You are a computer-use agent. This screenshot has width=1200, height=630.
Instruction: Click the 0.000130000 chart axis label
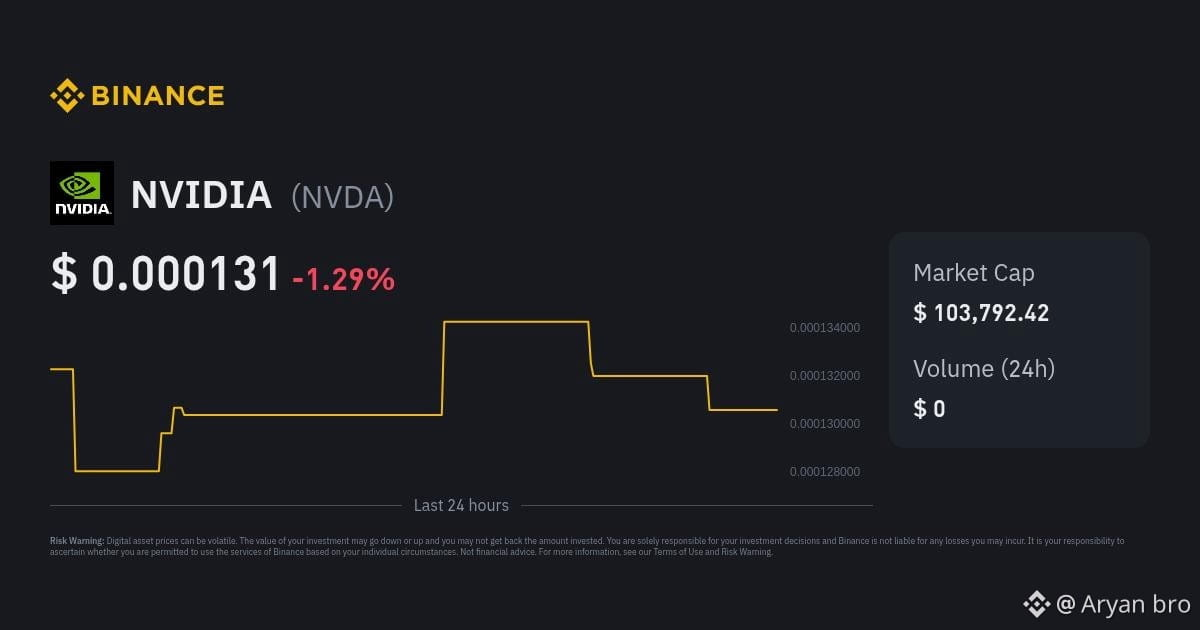(824, 424)
